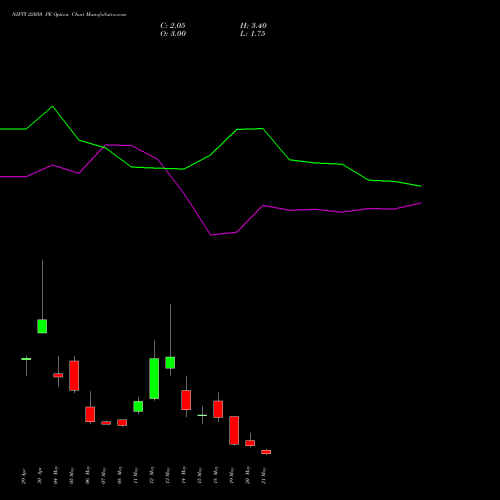Image resolution: width=500 pixels, height=500 pixels.
Task: Select the red candle above 05 May
Action: point(74,376)
